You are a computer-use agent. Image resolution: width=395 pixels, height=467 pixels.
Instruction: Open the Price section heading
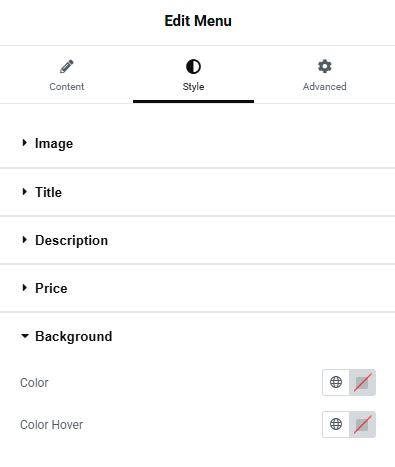(x=51, y=288)
